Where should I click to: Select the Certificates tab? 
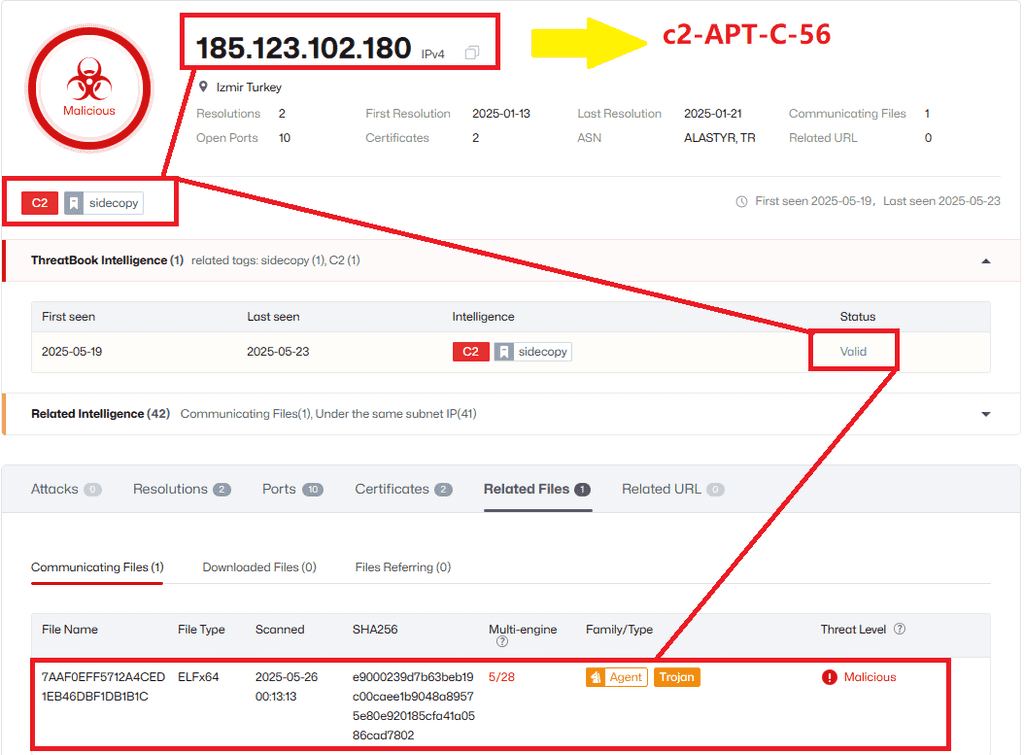point(392,489)
